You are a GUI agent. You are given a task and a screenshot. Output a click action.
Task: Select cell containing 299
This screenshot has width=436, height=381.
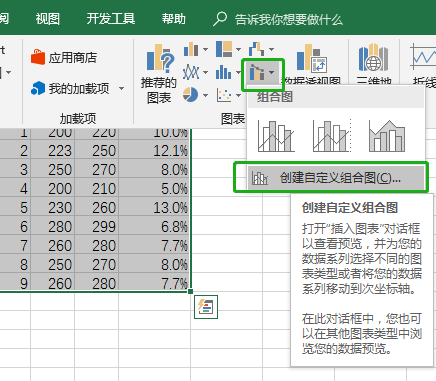[96, 227]
